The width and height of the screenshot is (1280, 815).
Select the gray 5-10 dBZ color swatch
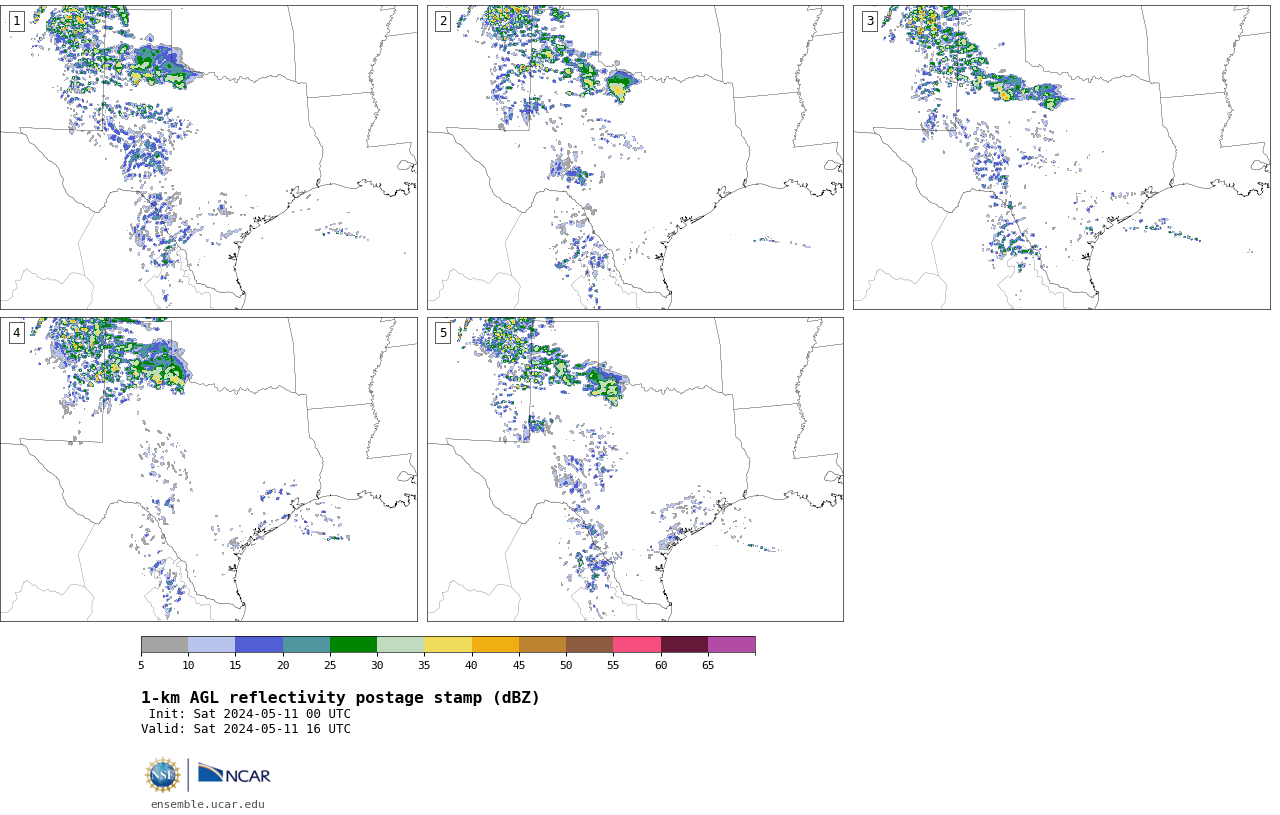click(164, 644)
